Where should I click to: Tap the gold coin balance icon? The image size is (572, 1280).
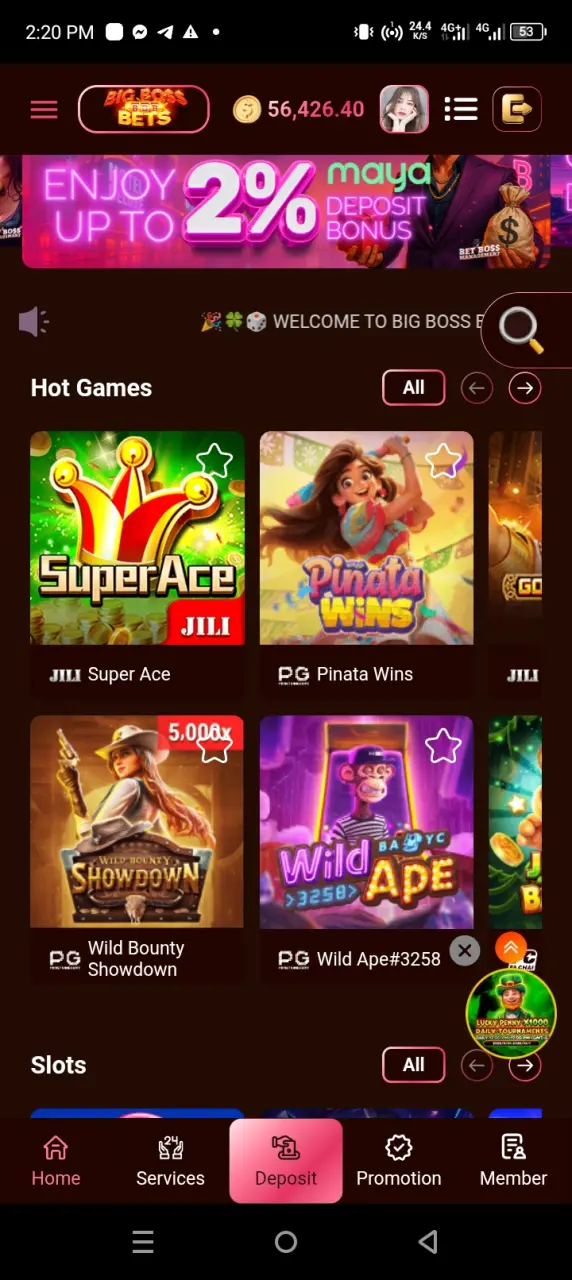[247, 110]
